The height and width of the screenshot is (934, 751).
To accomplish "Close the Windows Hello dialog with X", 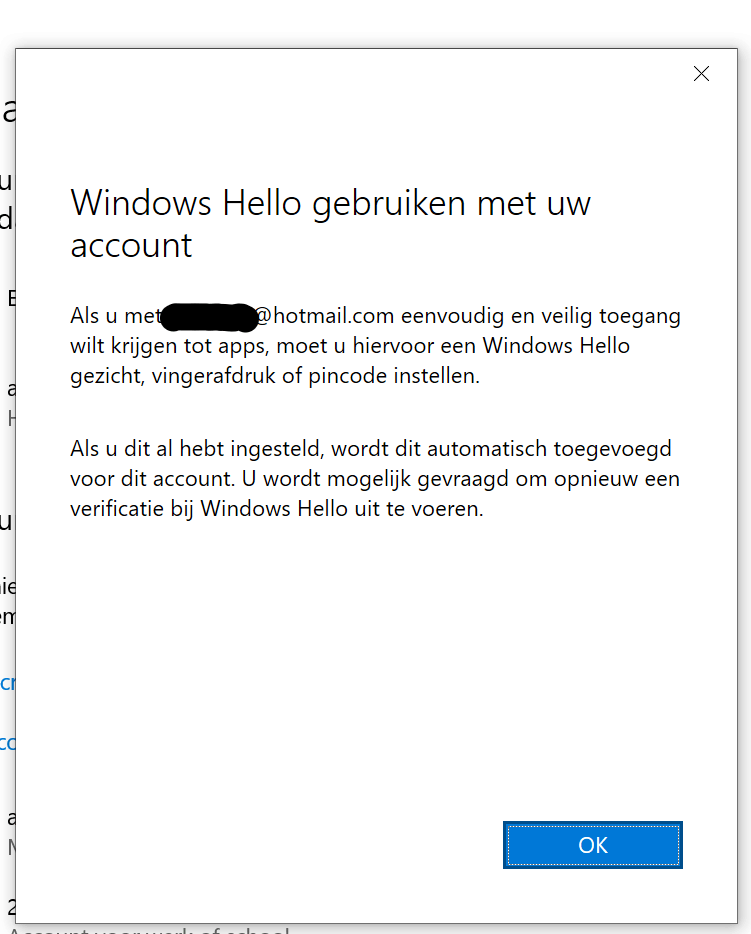I will (x=701, y=74).
